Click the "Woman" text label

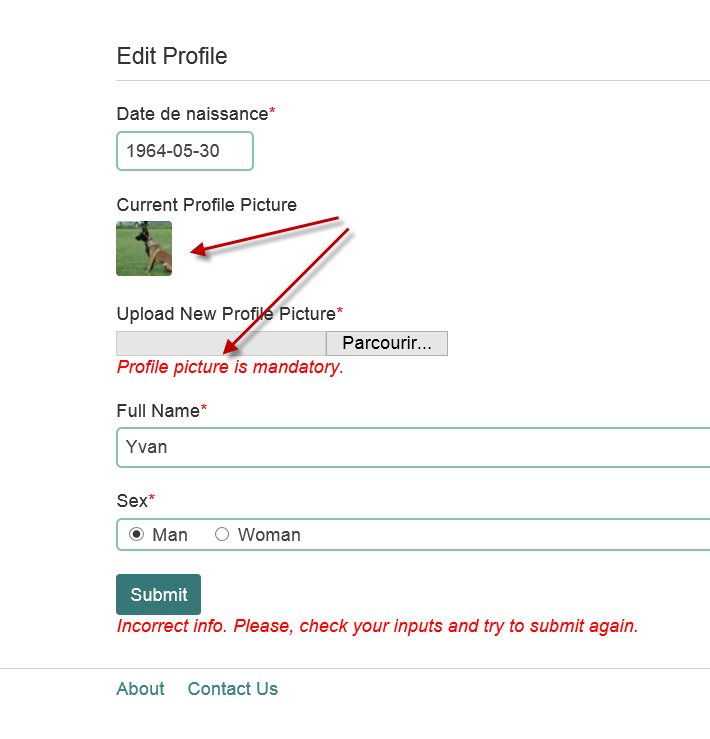(269, 535)
